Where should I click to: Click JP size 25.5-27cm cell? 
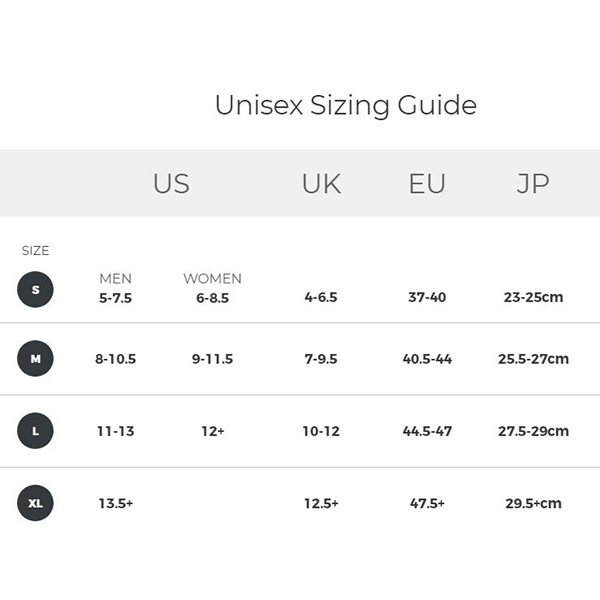point(533,358)
